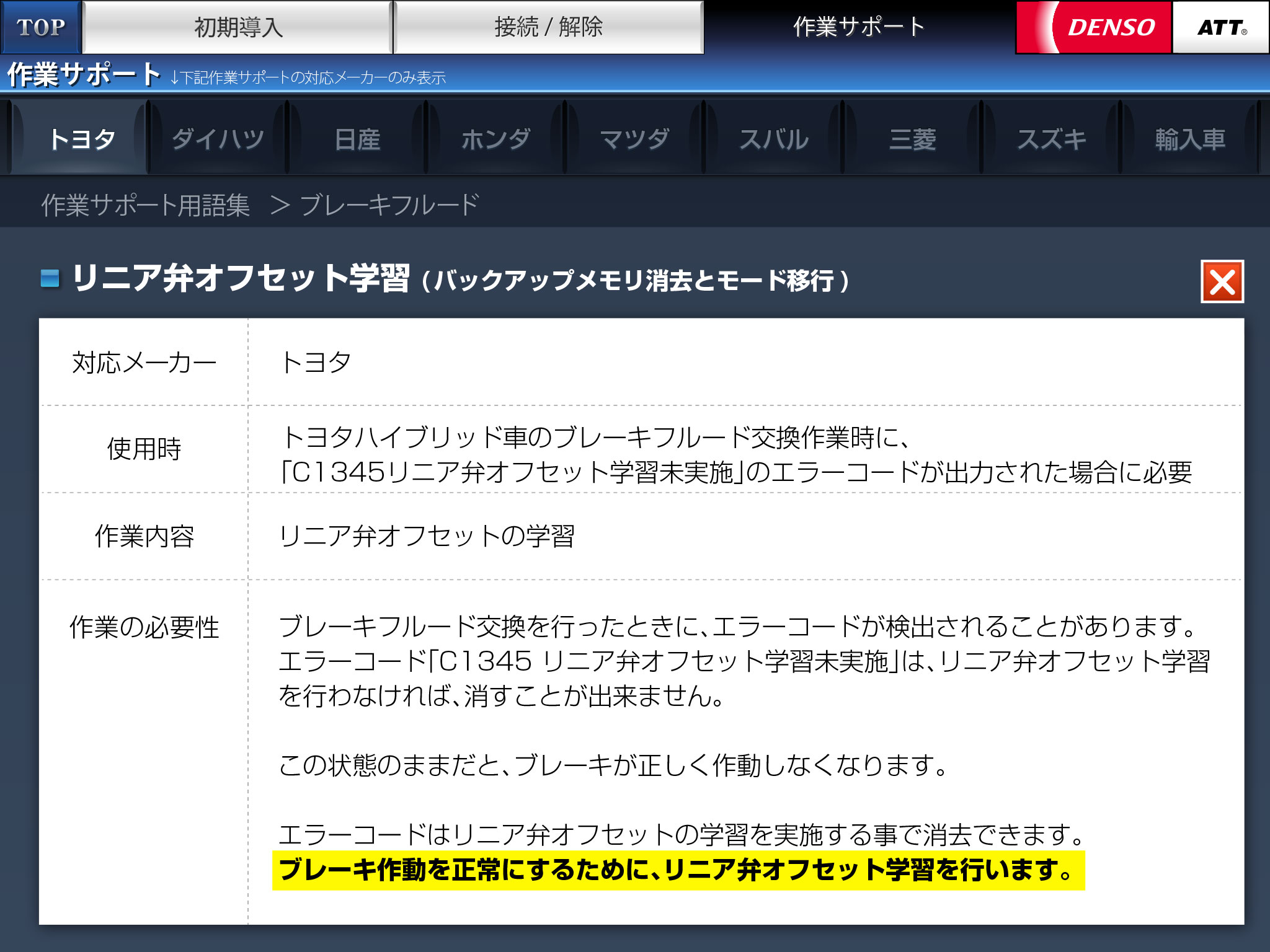The width and height of the screenshot is (1270, 952).
Task: Switch to the 作業サポート tab
Action: 859,27
